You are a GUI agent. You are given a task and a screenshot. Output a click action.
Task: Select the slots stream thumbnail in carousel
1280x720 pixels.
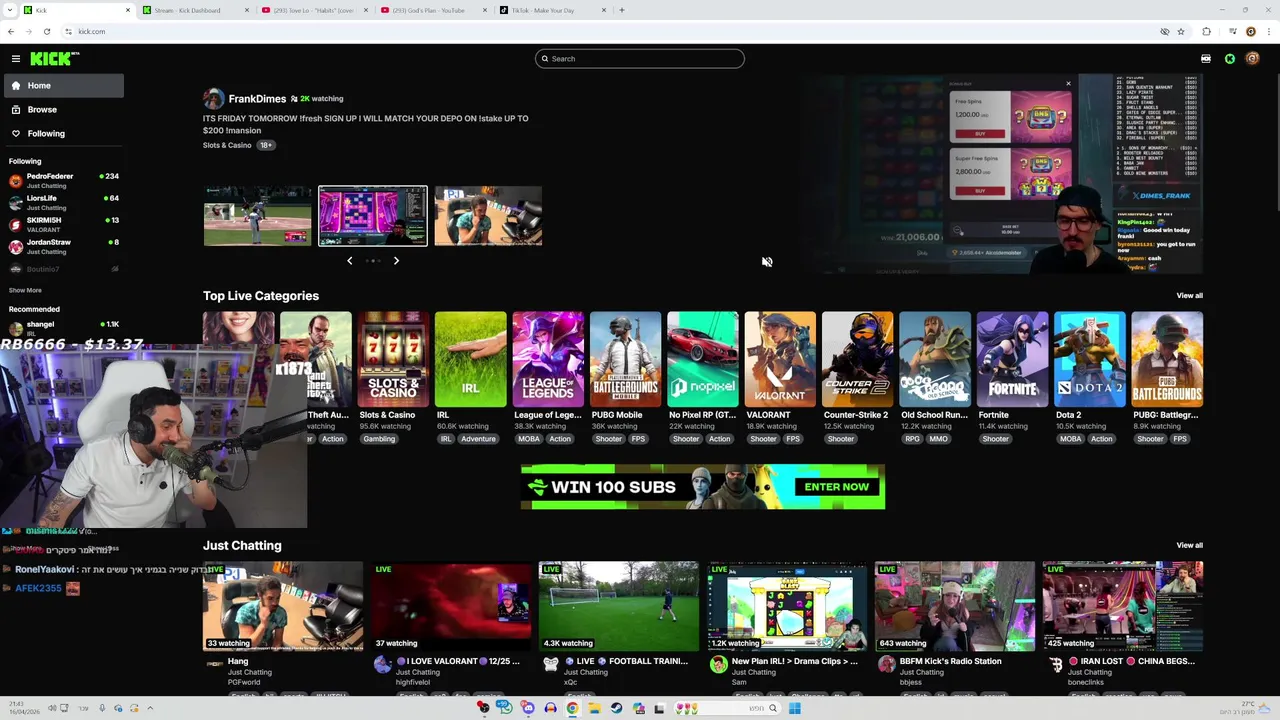[x=373, y=216]
